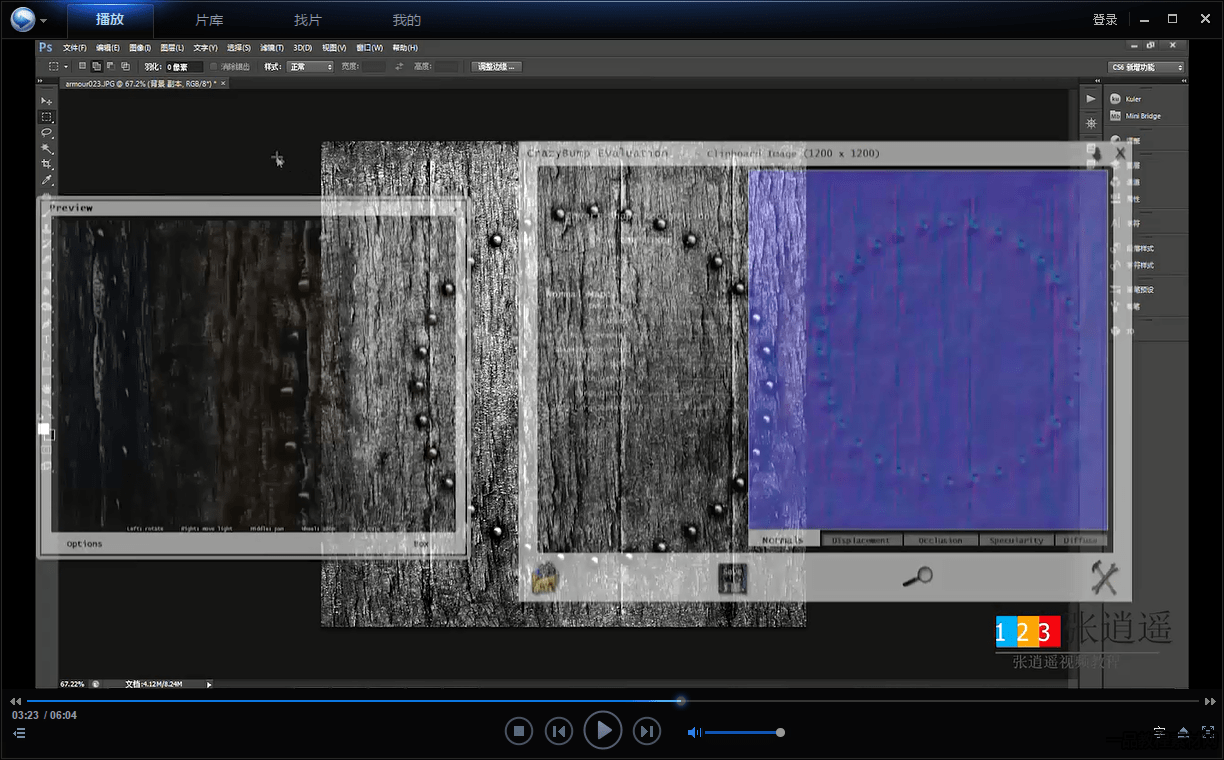This screenshot has height=760, width=1224.
Task: Click the CrazyBump open image icon
Action: pos(544,578)
